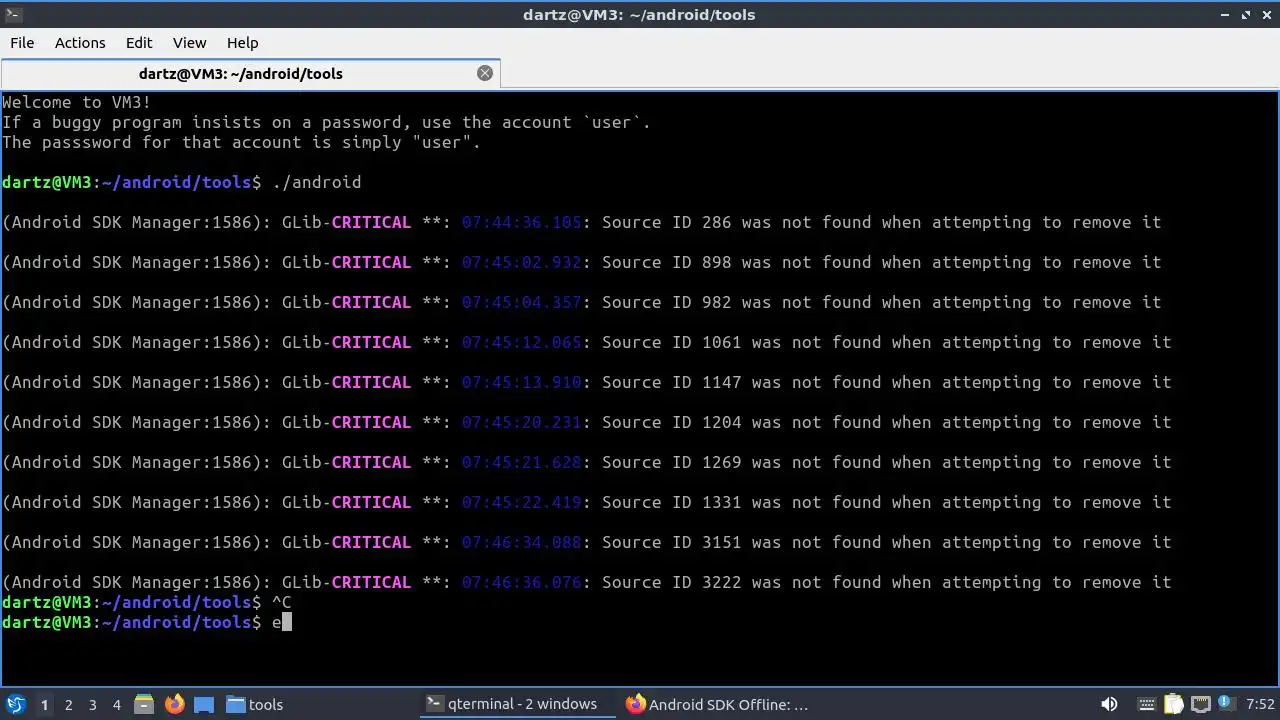Launch Firefox from the taskbar quick launch
The image size is (1280, 720).
[x=174, y=704]
